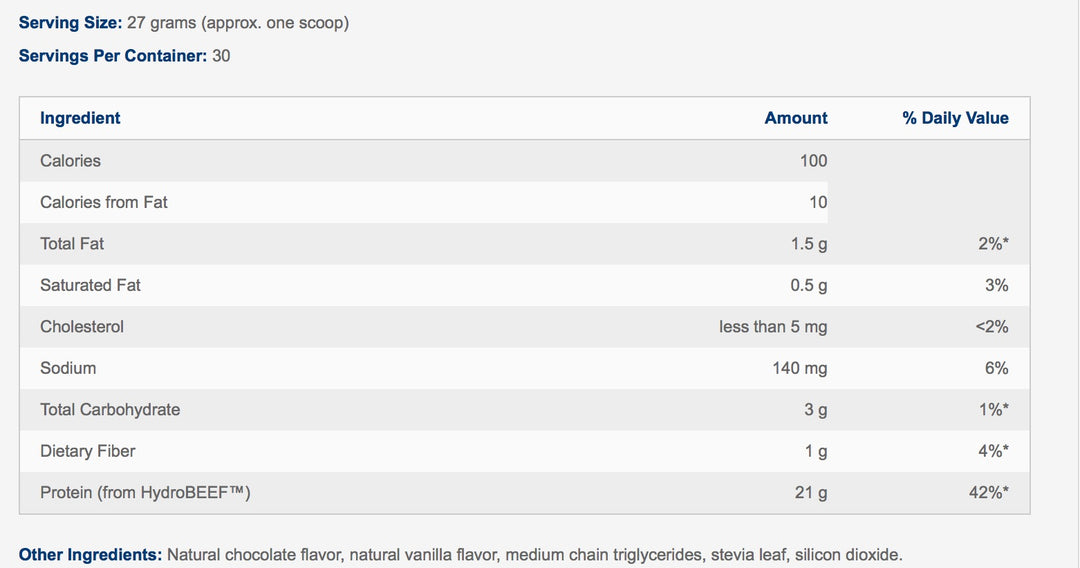Click the 'less than 5 mg' Cholesterol amount
The width and height of the screenshot is (1080, 568).
772,327
